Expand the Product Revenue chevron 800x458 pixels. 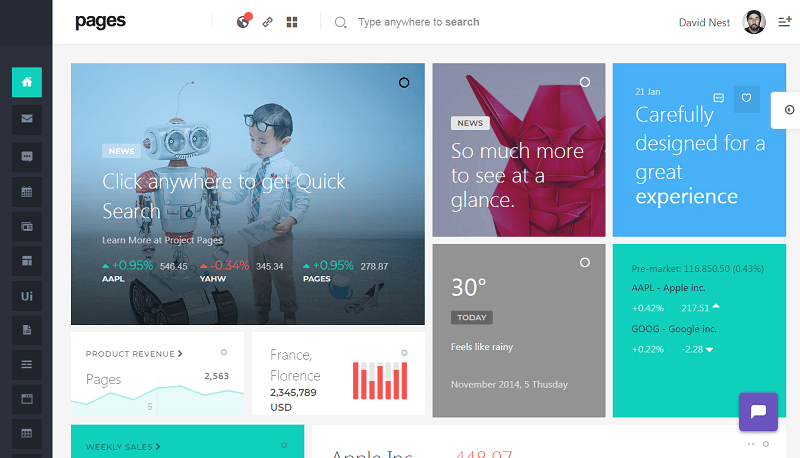(180, 353)
